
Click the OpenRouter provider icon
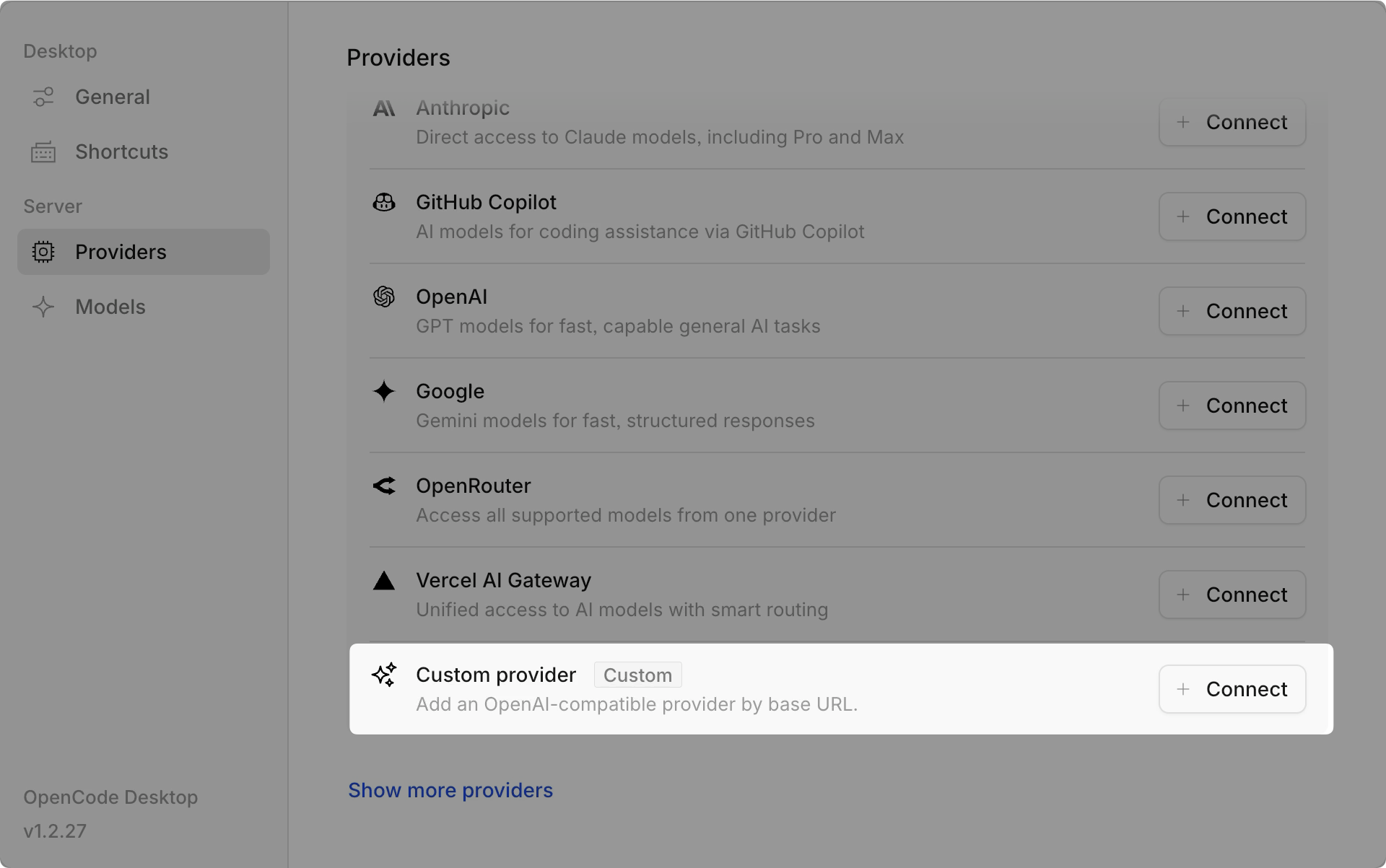pos(383,486)
